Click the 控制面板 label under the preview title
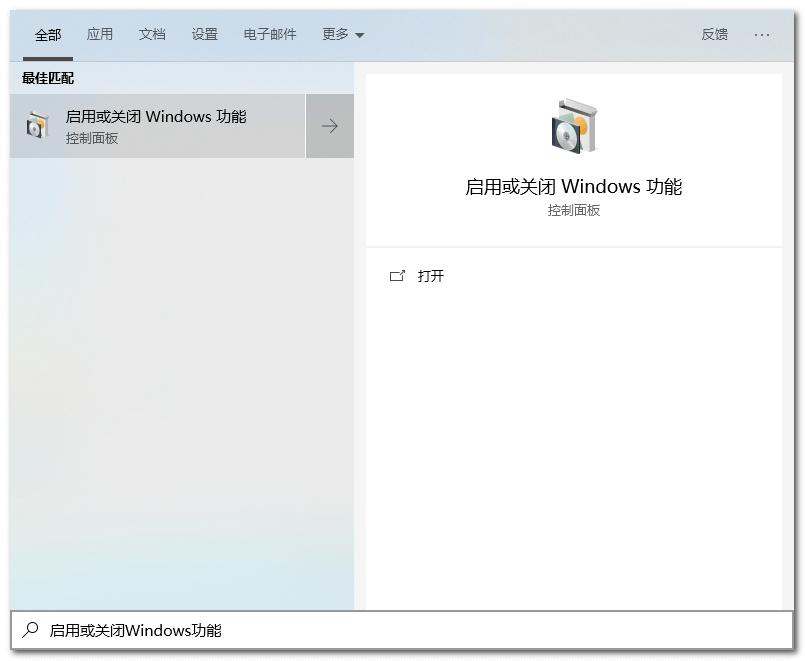This screenshot has height=661, width=805. coord(573,211)
